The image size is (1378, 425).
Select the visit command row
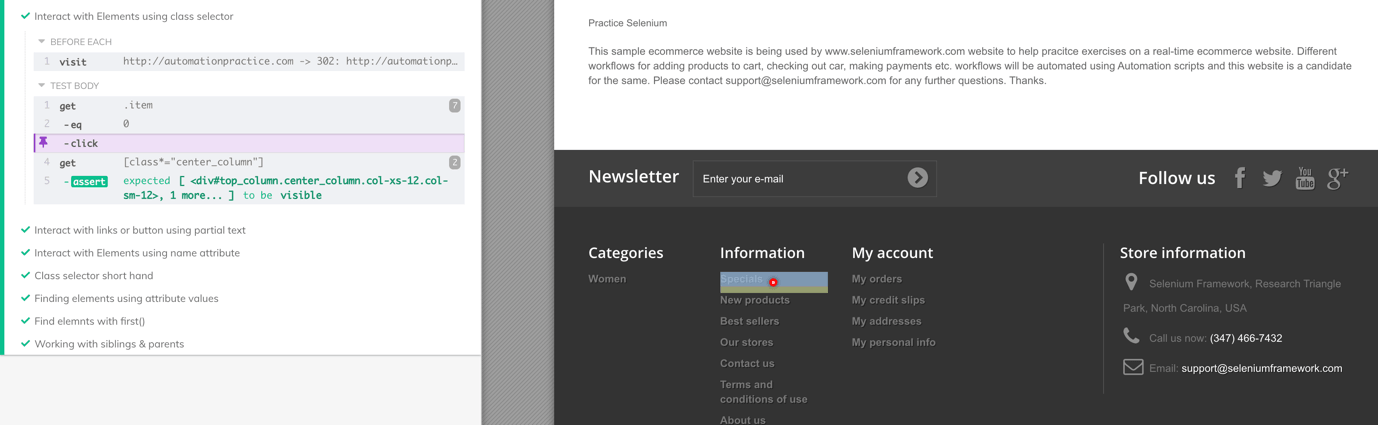(250, 62)
